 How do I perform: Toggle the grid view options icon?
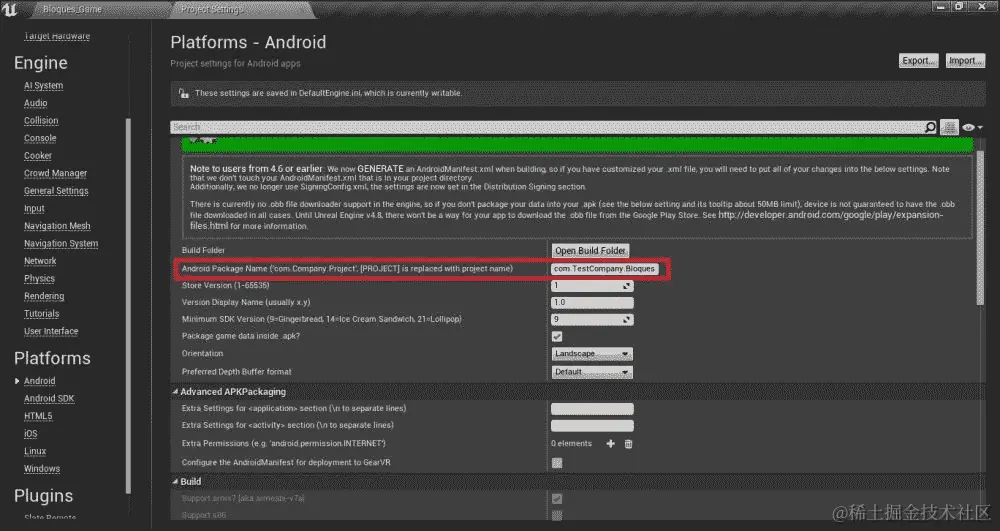pos(949,127)
